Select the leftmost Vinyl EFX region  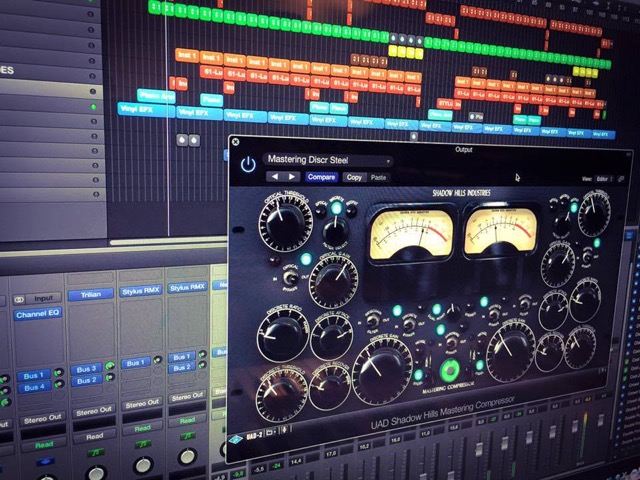coord(146,109)
